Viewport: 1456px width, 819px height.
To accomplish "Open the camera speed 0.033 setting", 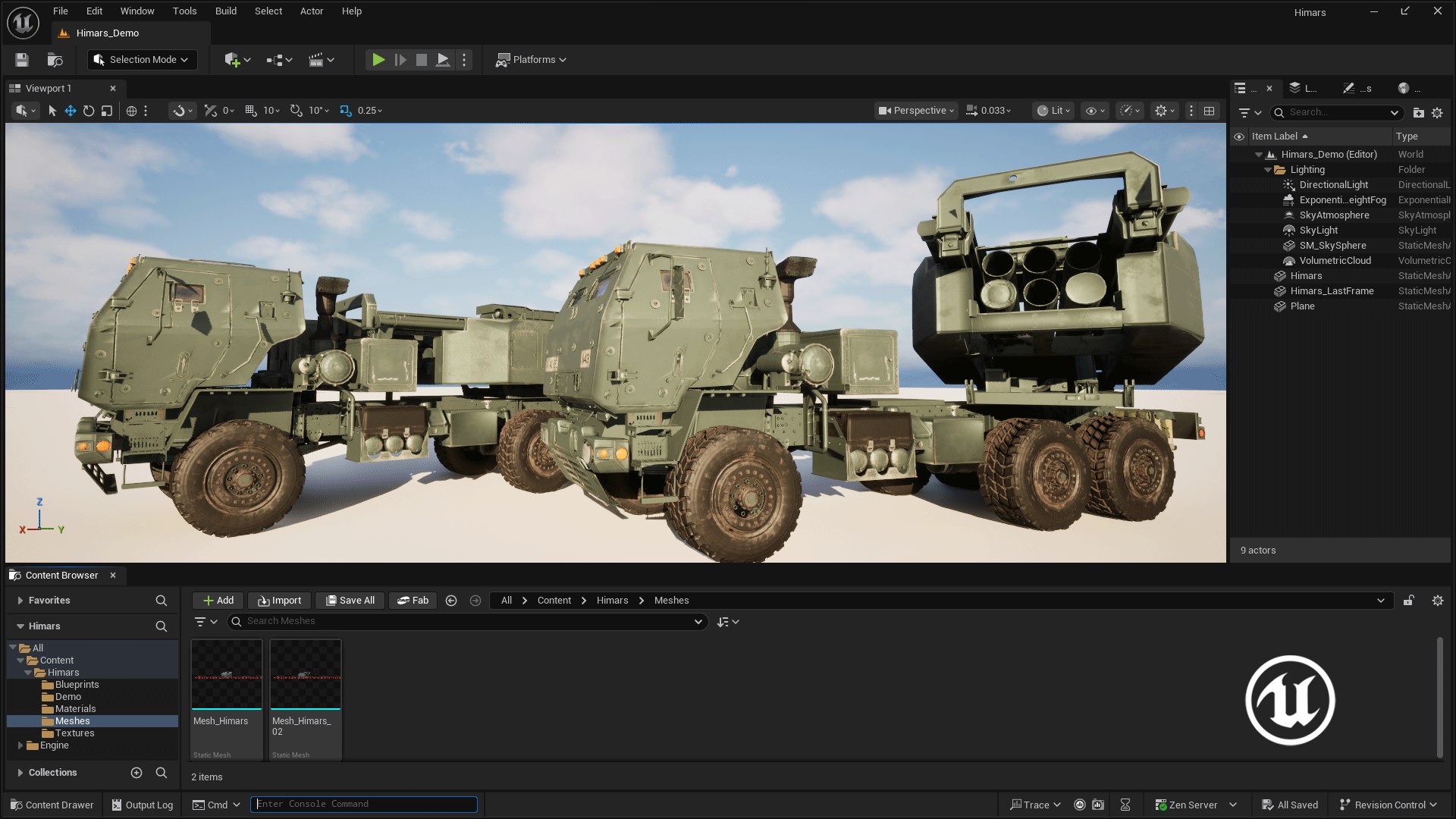I will point(989,111).
